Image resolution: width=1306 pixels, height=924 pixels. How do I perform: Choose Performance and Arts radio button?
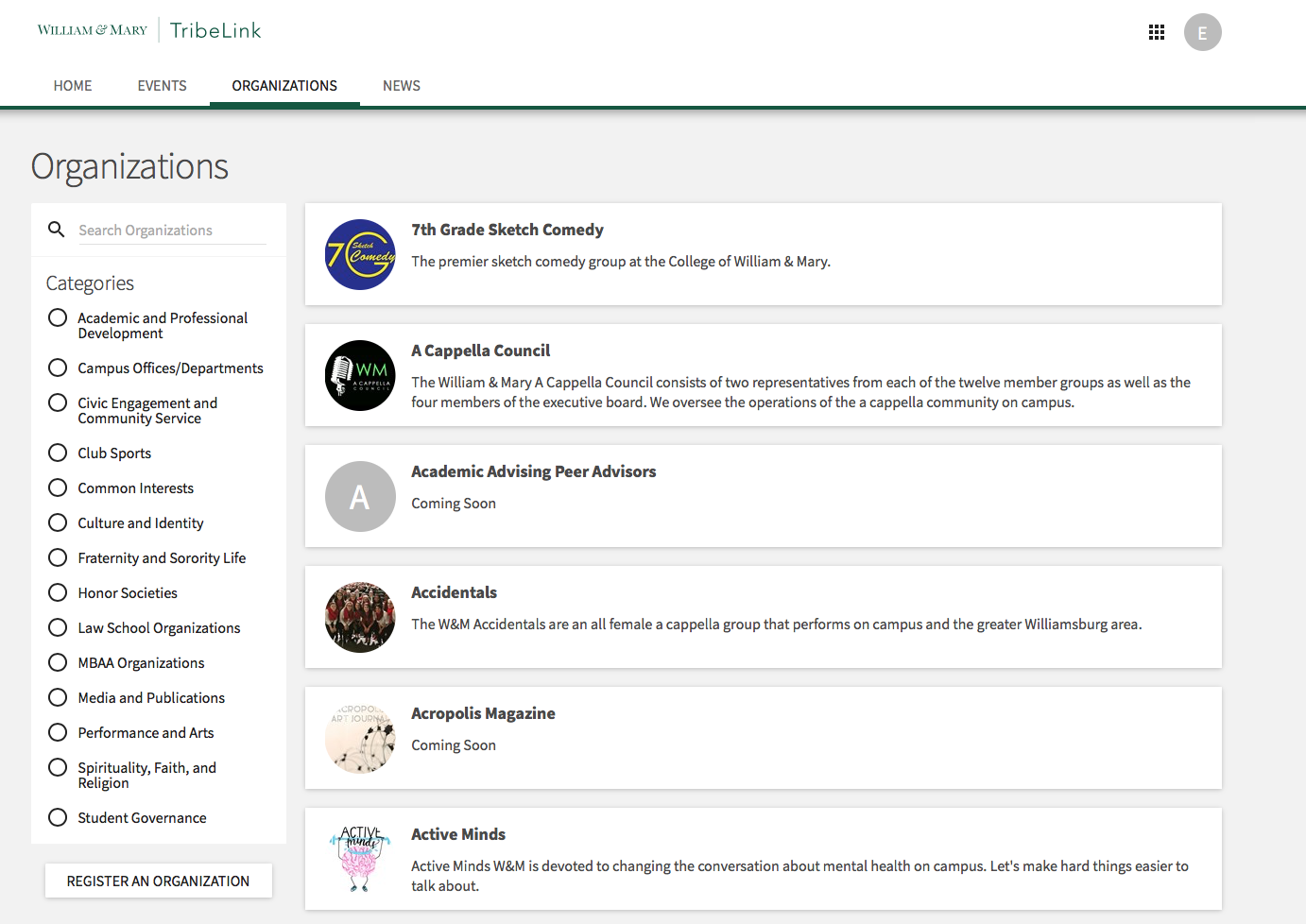[58, 732]
